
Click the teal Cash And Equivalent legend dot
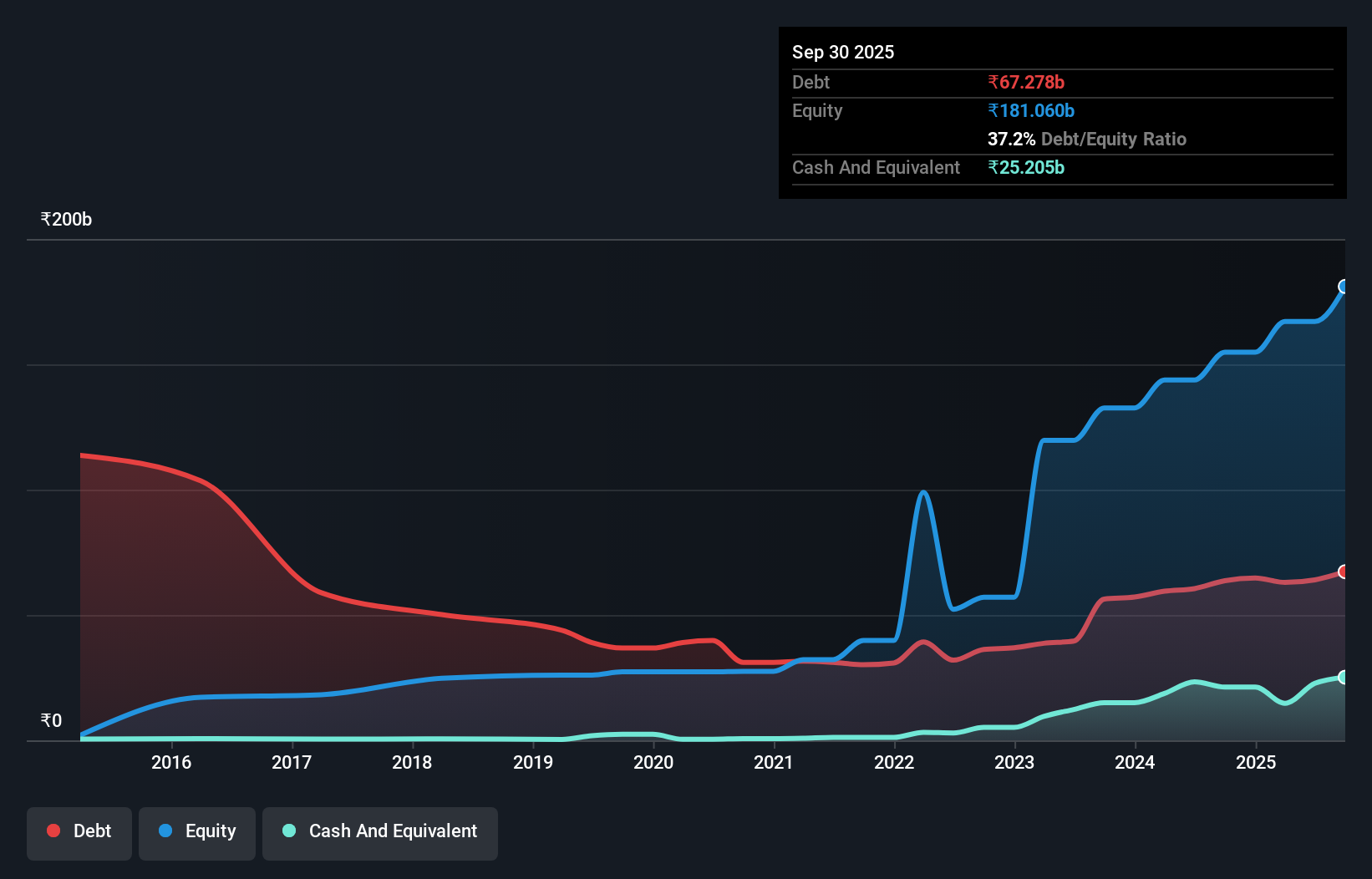(287, 831)
